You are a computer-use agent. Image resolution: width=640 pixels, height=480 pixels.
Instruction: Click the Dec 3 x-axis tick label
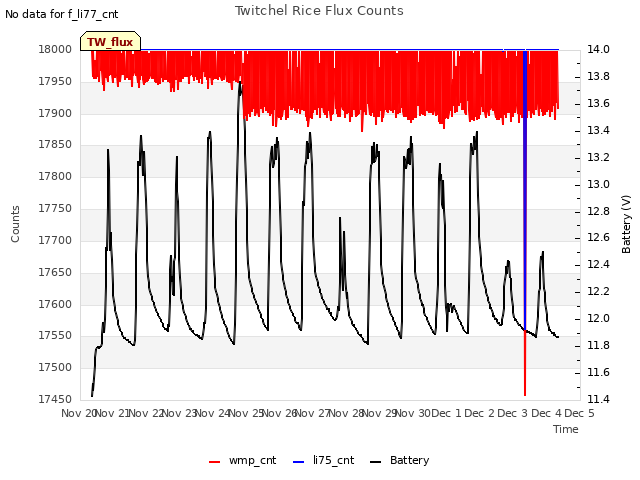513,413
